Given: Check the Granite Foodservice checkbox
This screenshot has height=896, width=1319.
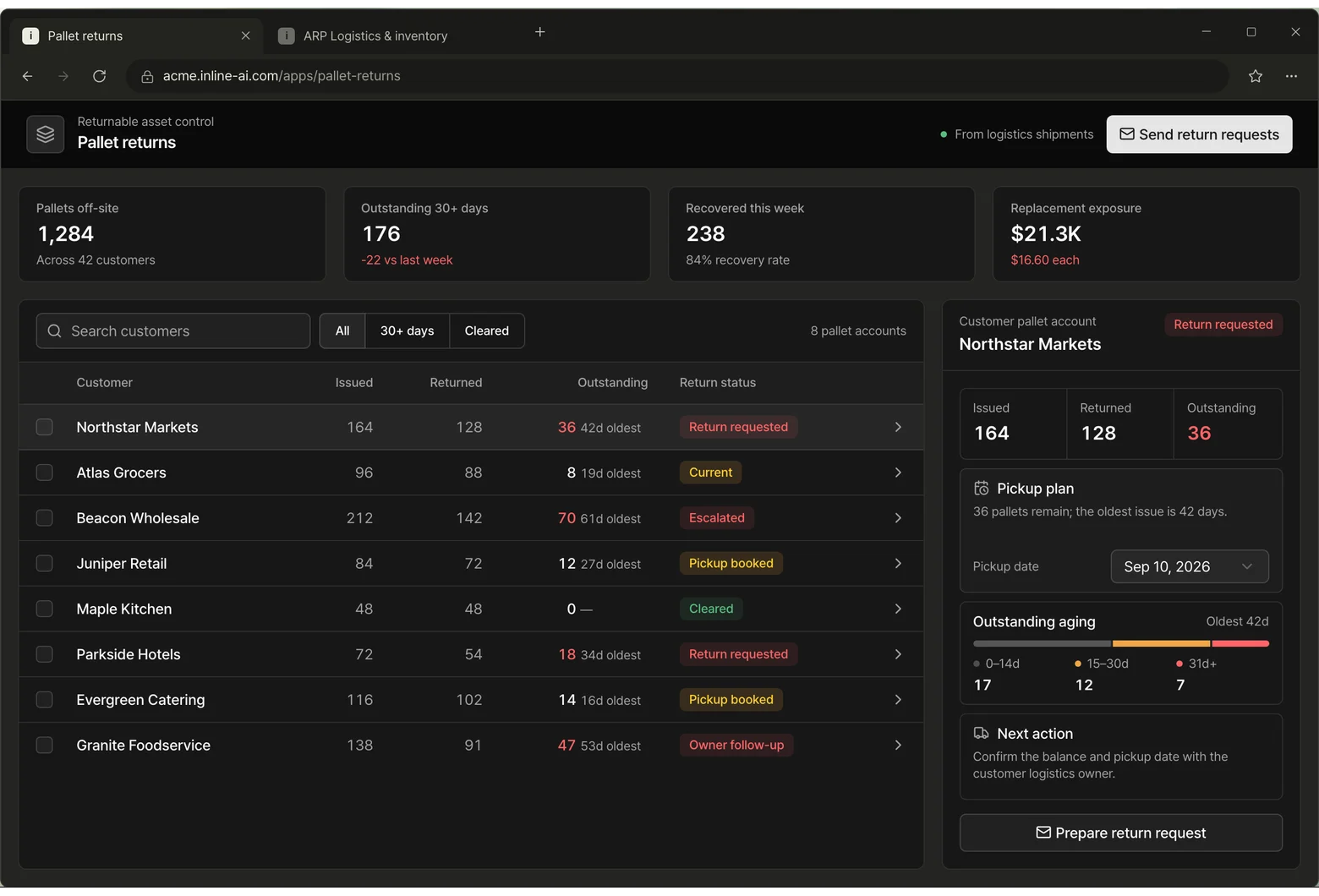Looking at the screenshot, I should coord(45,745).
